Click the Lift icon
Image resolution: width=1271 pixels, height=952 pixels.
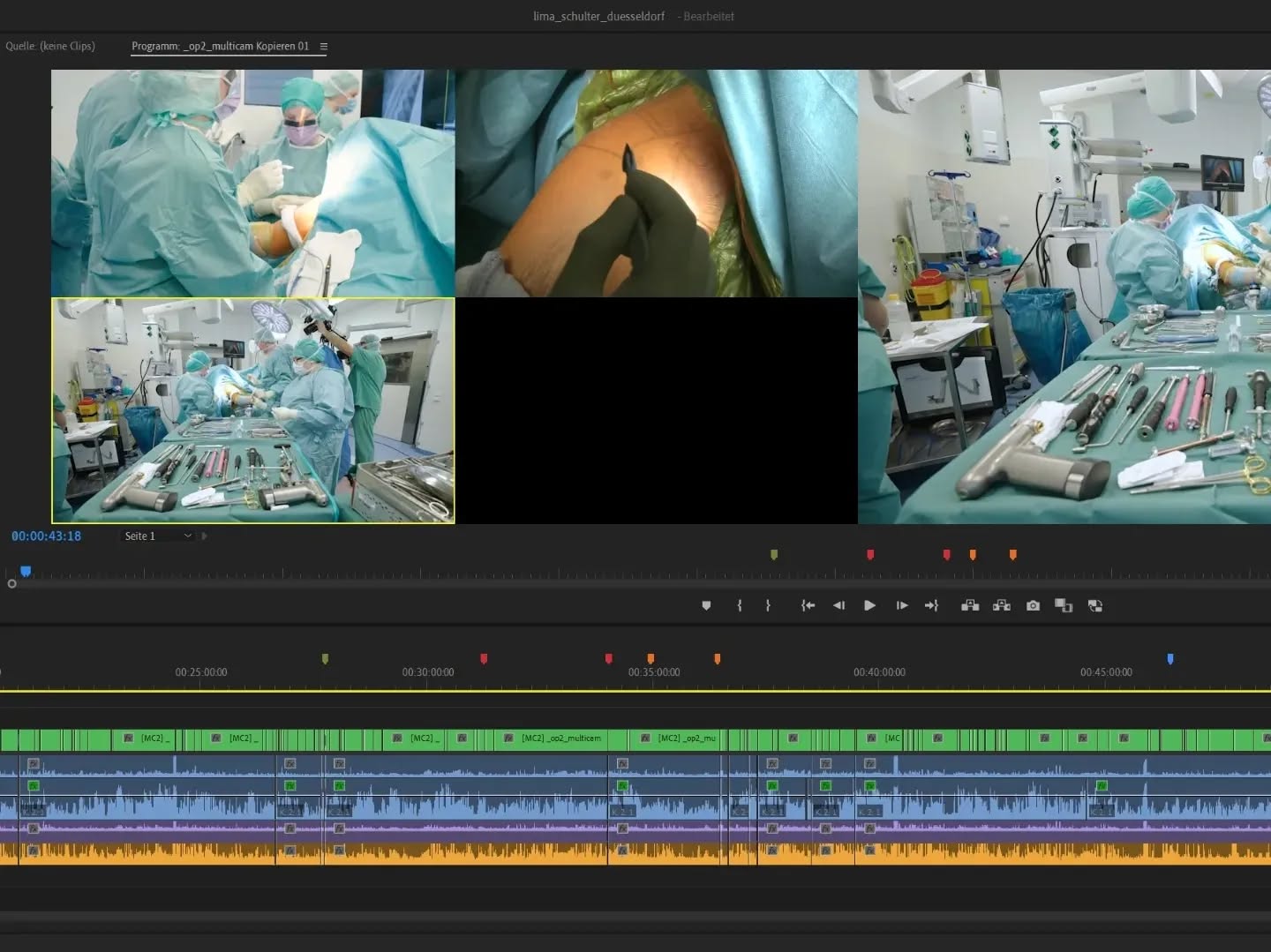tap(970, 605)
